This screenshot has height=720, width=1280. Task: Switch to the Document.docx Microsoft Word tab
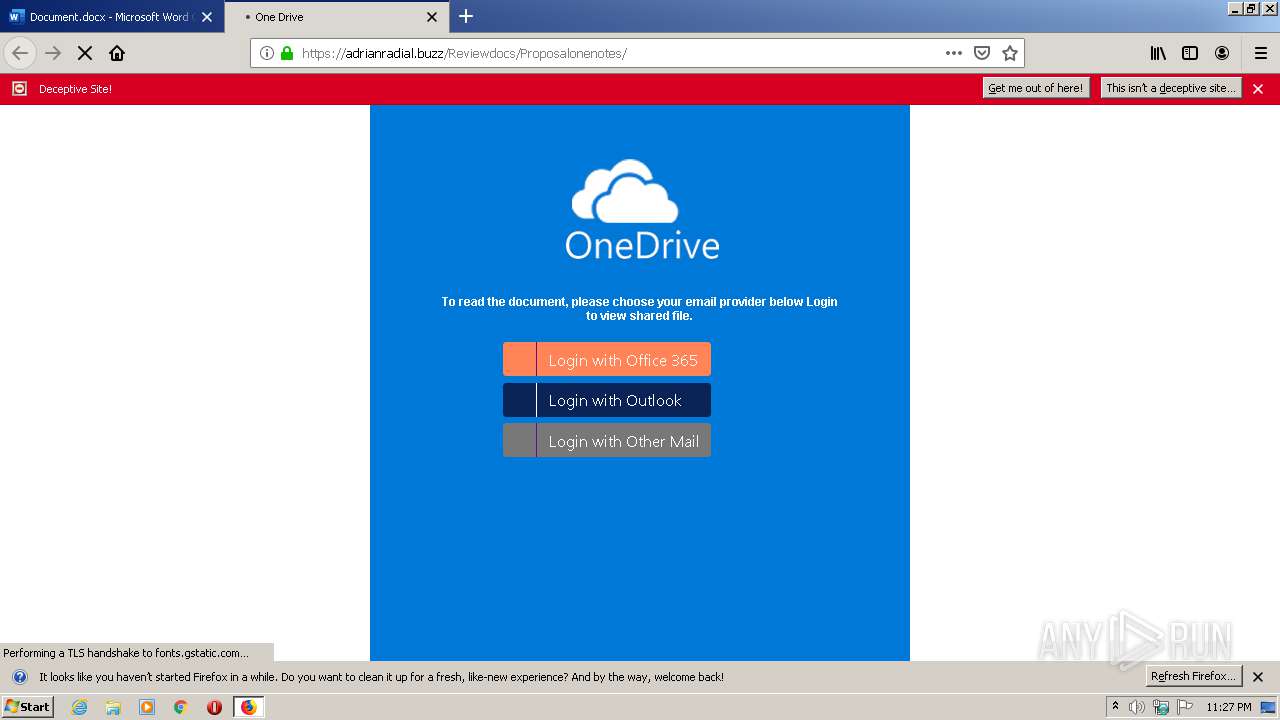111,17
